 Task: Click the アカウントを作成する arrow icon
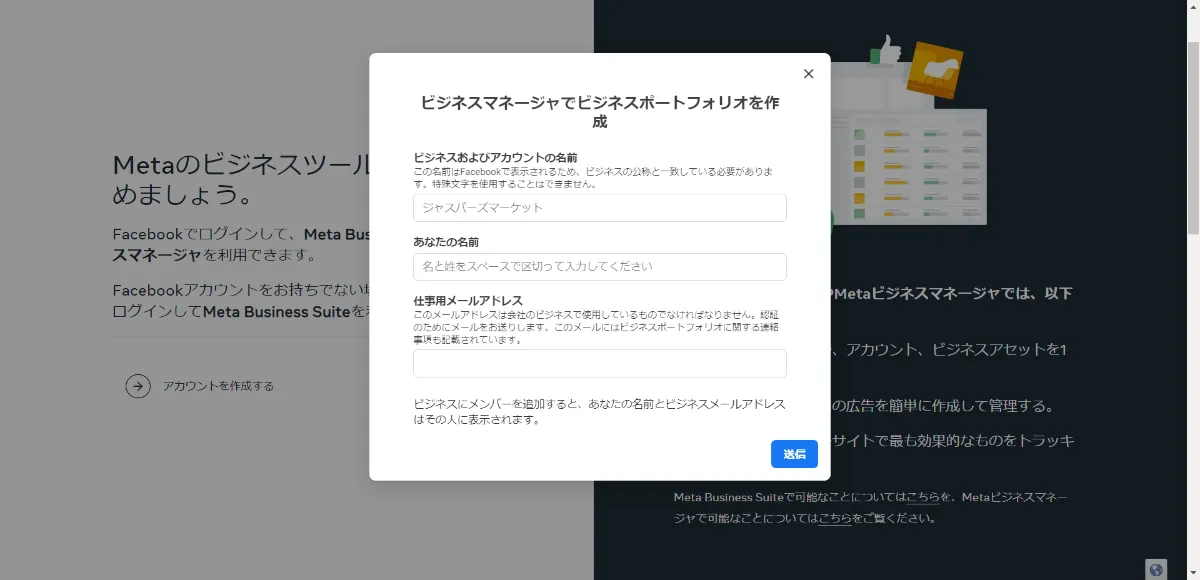tap(138, 386)
